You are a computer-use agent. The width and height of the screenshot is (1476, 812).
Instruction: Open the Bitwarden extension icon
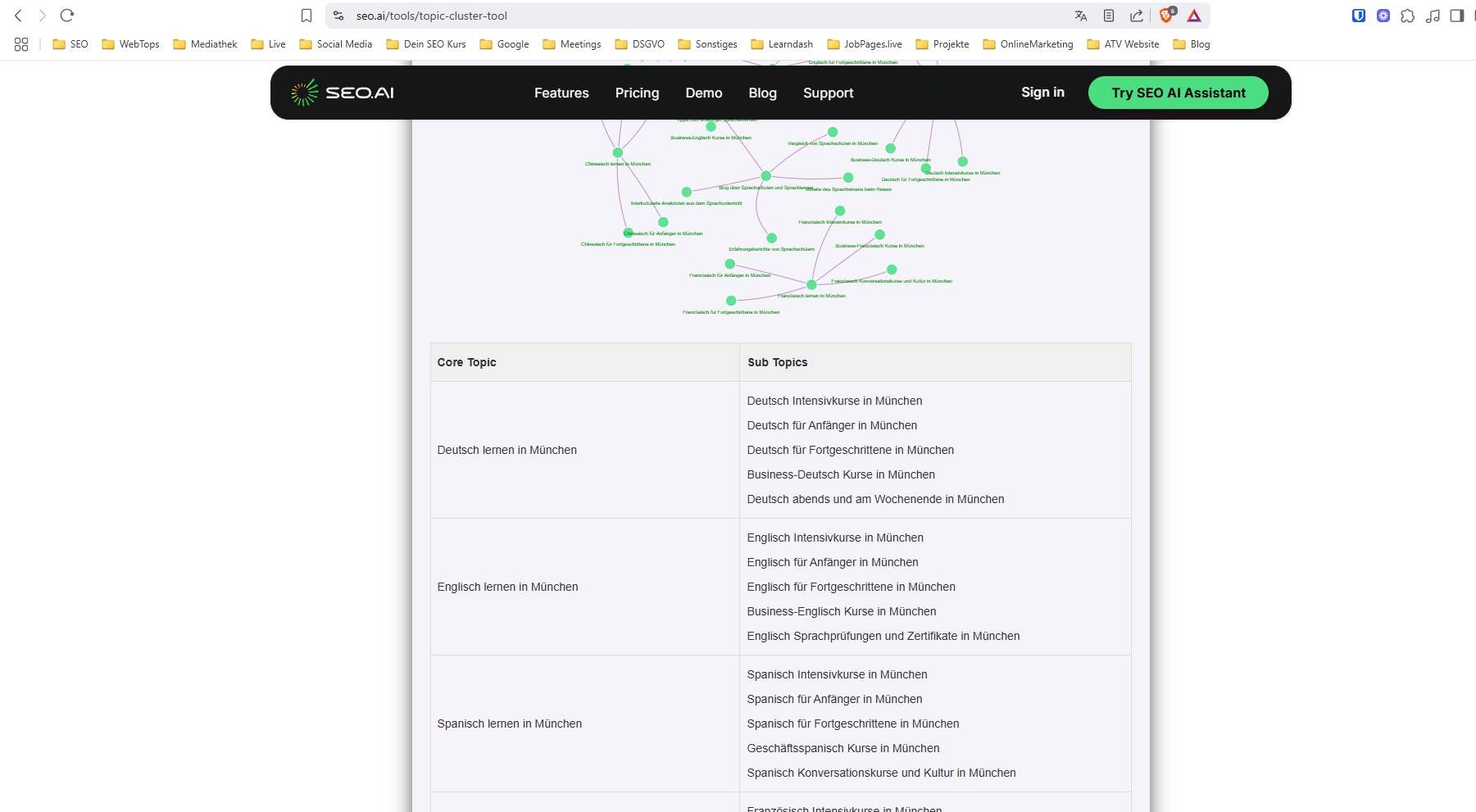(x=1359, y=16)
